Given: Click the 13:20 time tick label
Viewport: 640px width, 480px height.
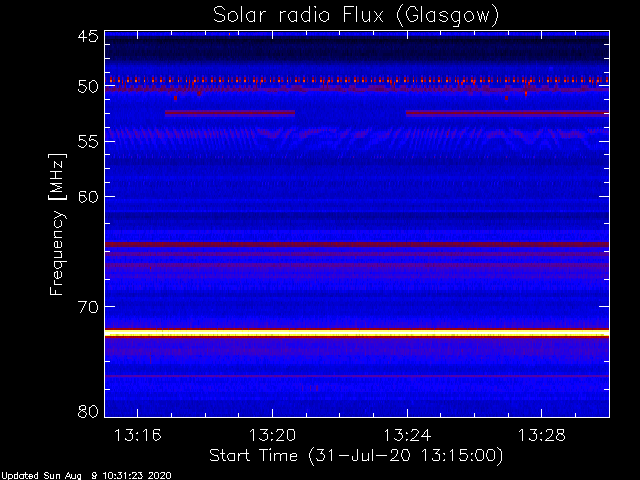Looking at the screenshot, I should pyautogui.click(x=272, y=436).
